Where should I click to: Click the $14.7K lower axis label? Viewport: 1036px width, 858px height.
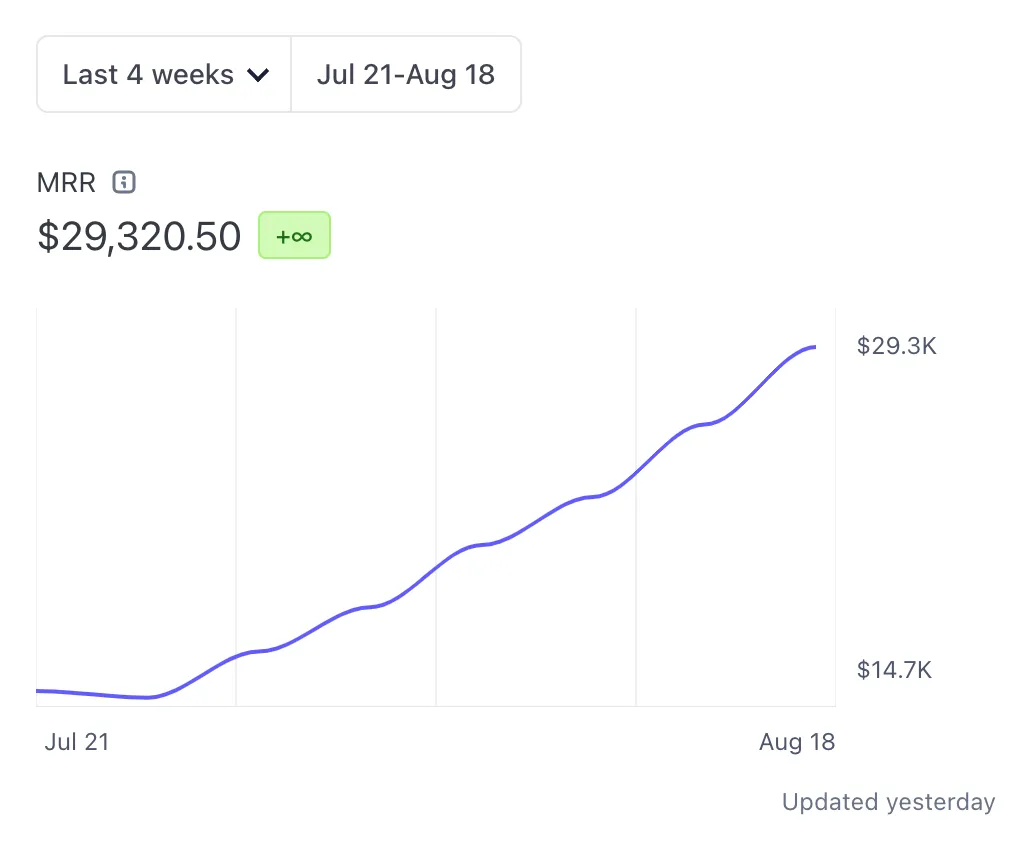(894, 669)
